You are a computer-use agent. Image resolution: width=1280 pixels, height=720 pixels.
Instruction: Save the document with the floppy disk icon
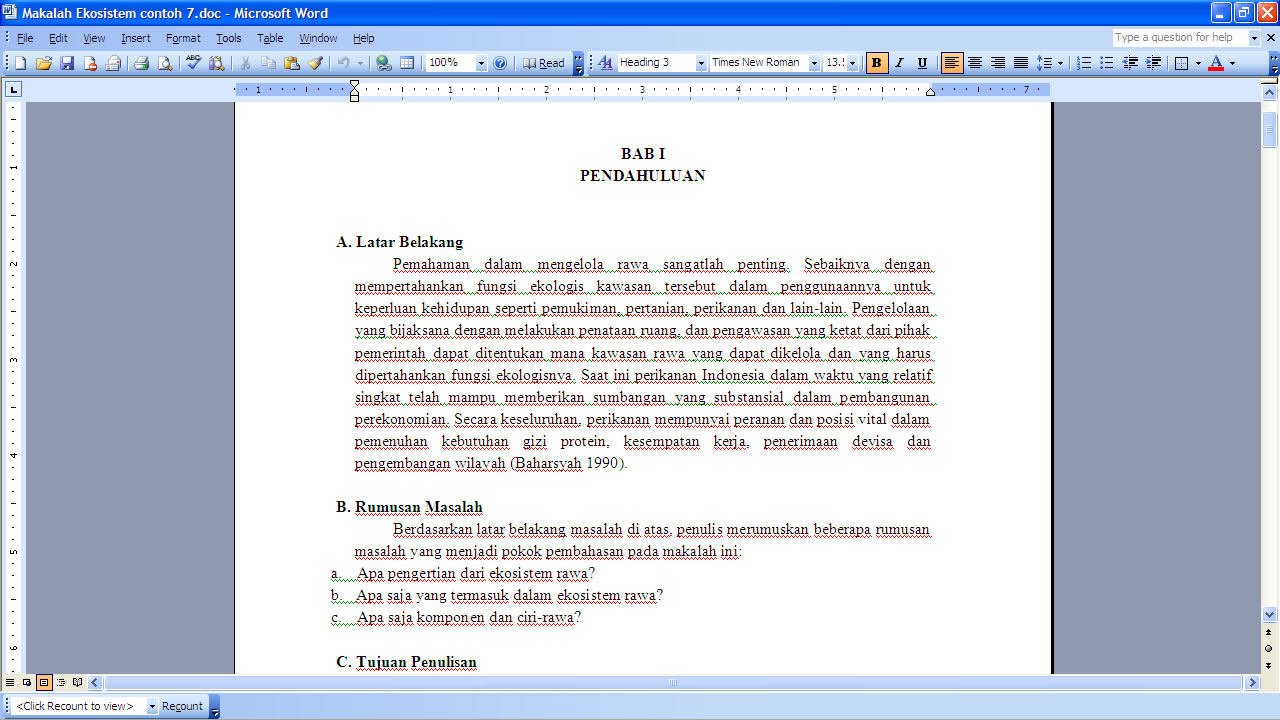[x=67, y=63]
